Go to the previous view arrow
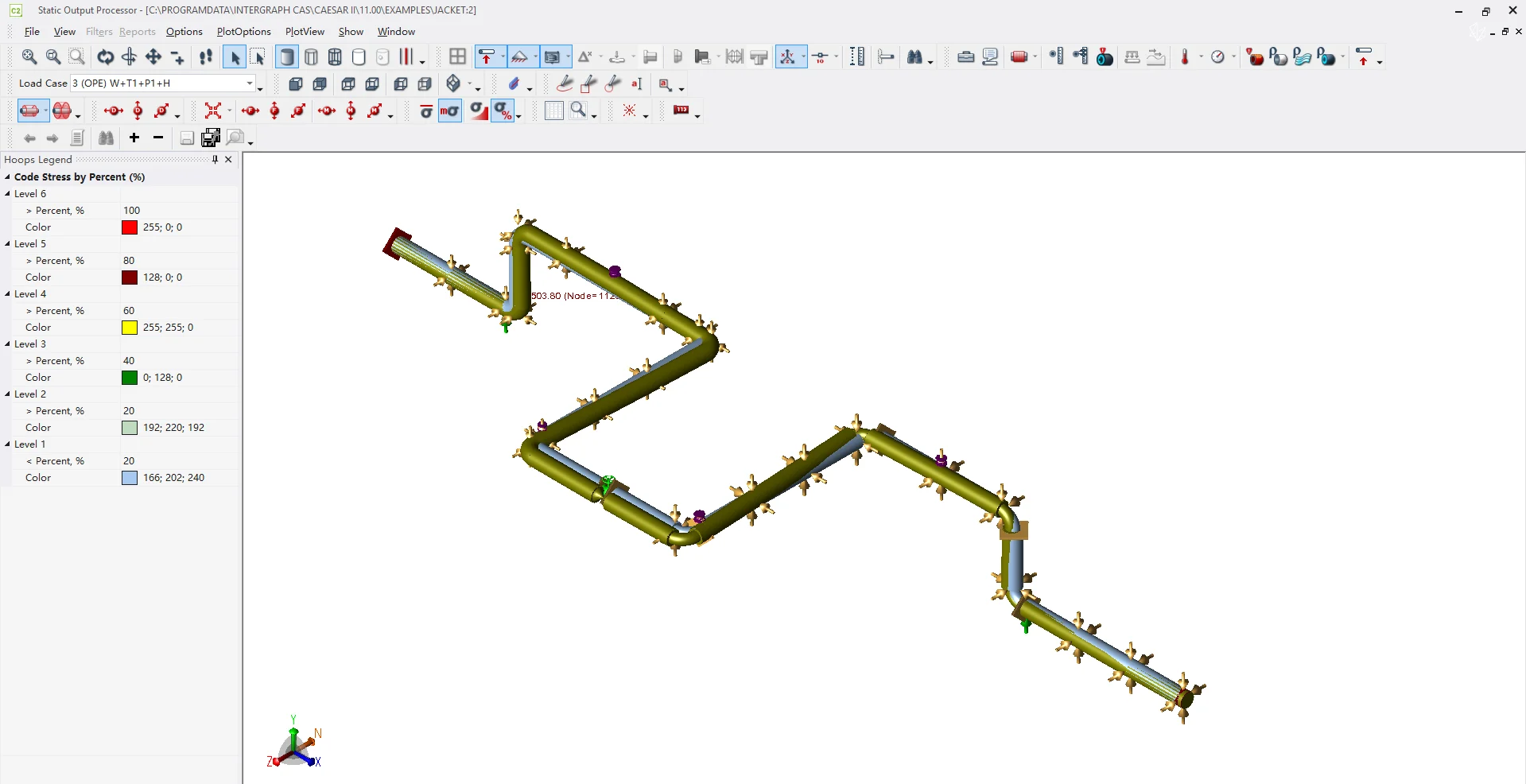Screen dimensions: 1526x784 pyautogui.click(x=29, y=138)
